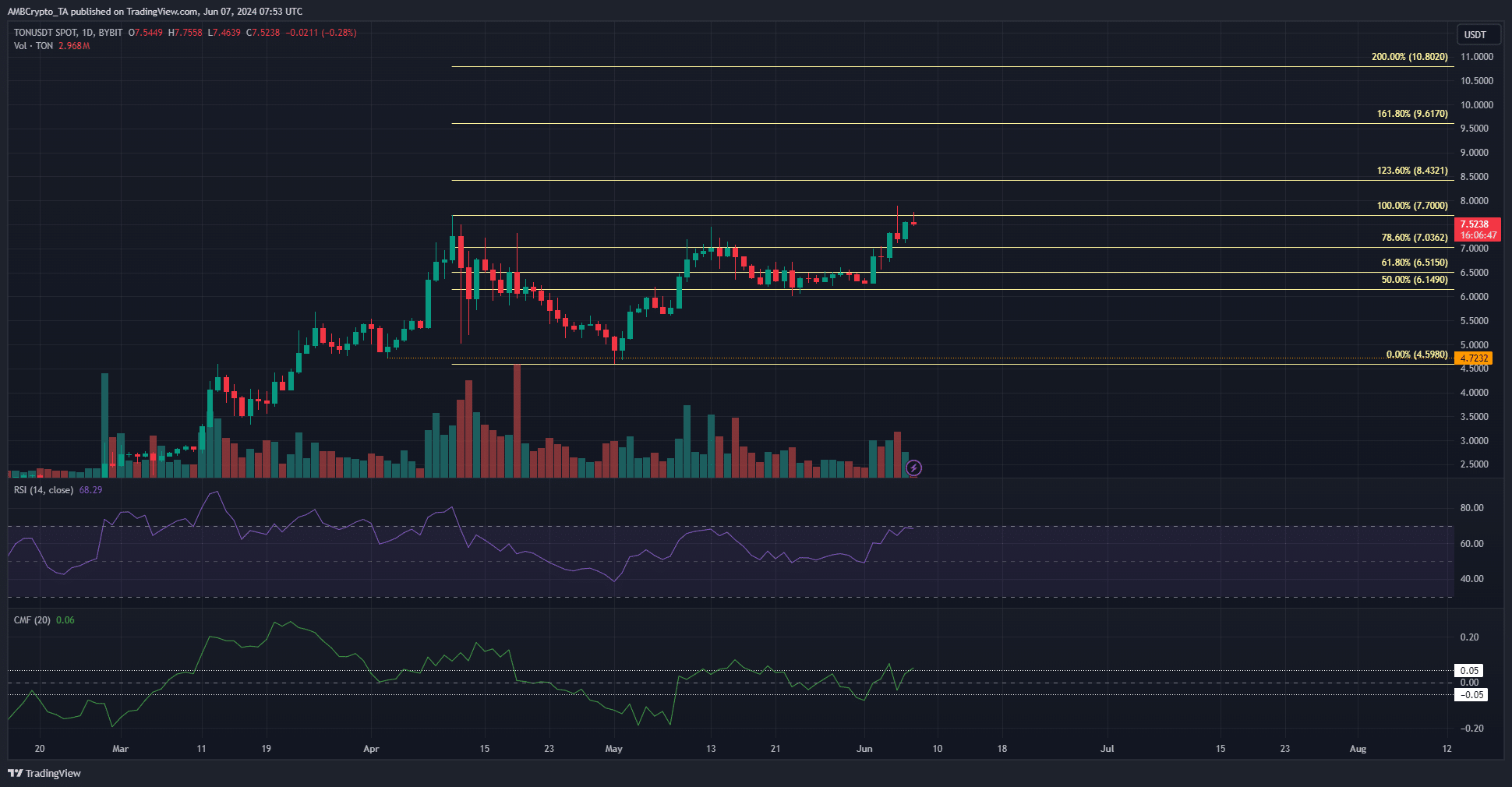Click the Aug label on the time axis
Viewport: 1512px width, 787px height.
(1358, 749)
